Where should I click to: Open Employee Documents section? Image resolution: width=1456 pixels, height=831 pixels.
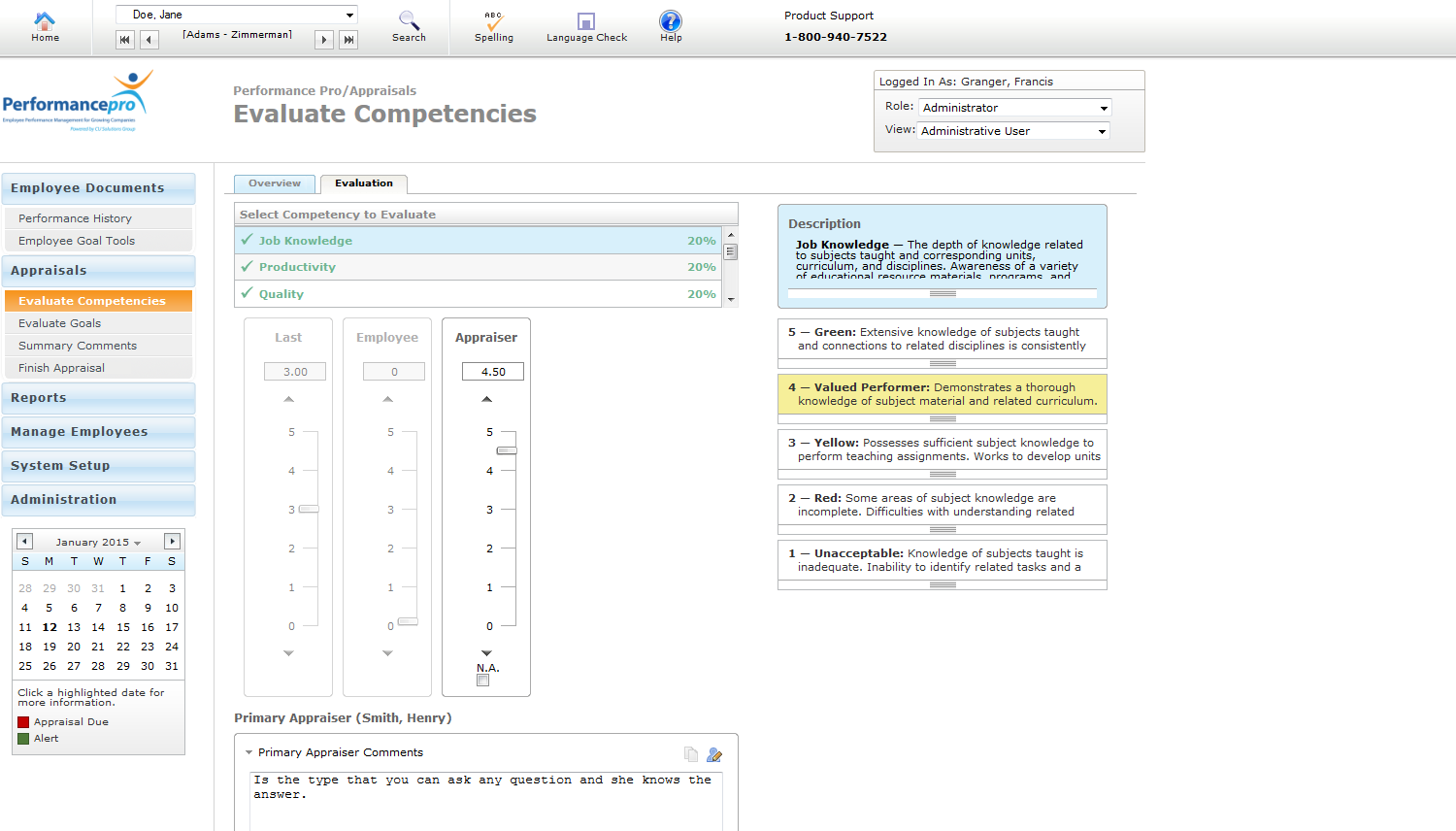tap(98, 188)
